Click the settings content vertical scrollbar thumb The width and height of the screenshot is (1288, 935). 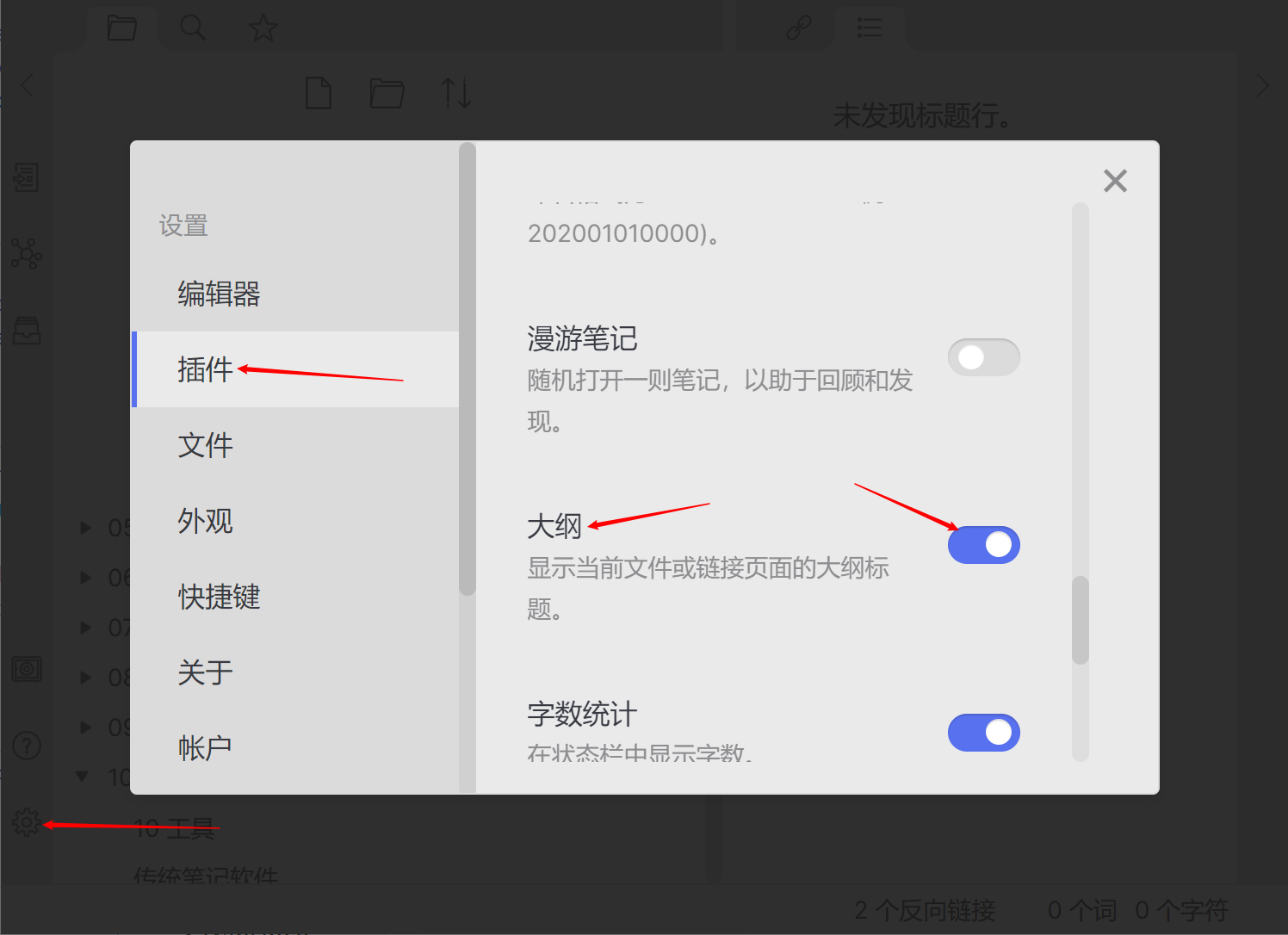coord(1081,620)
